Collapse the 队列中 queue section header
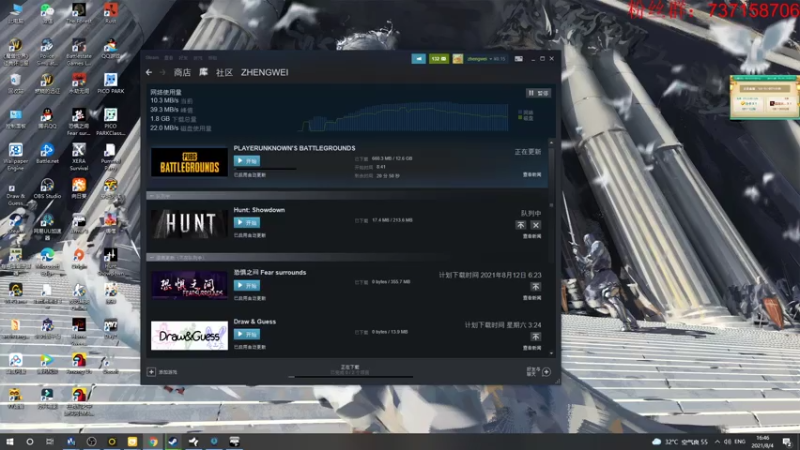800x450 pixels. coord(347,195)
